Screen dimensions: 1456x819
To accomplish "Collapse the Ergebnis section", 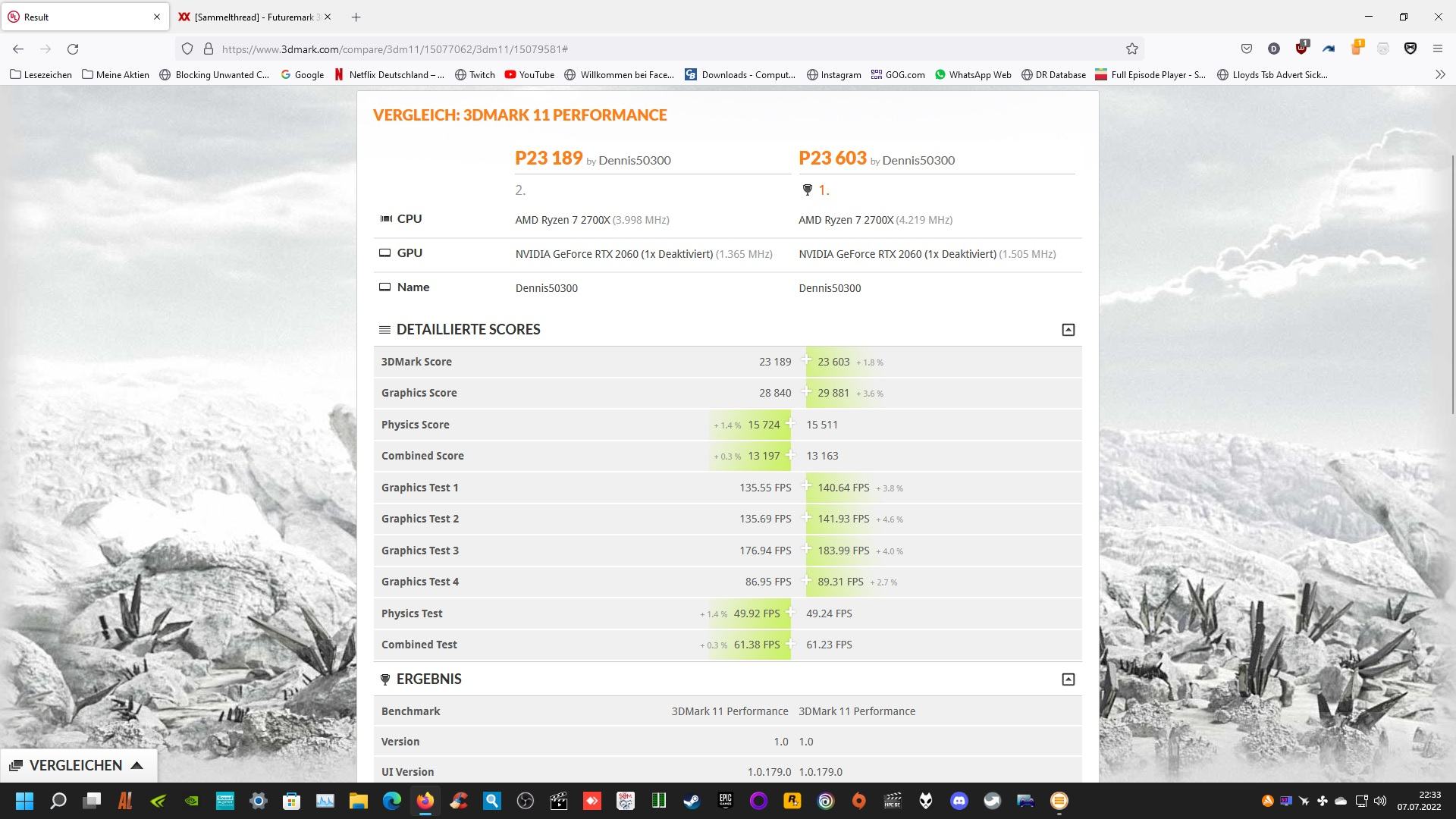I will pyautogui.click(x=1068, y=679).
